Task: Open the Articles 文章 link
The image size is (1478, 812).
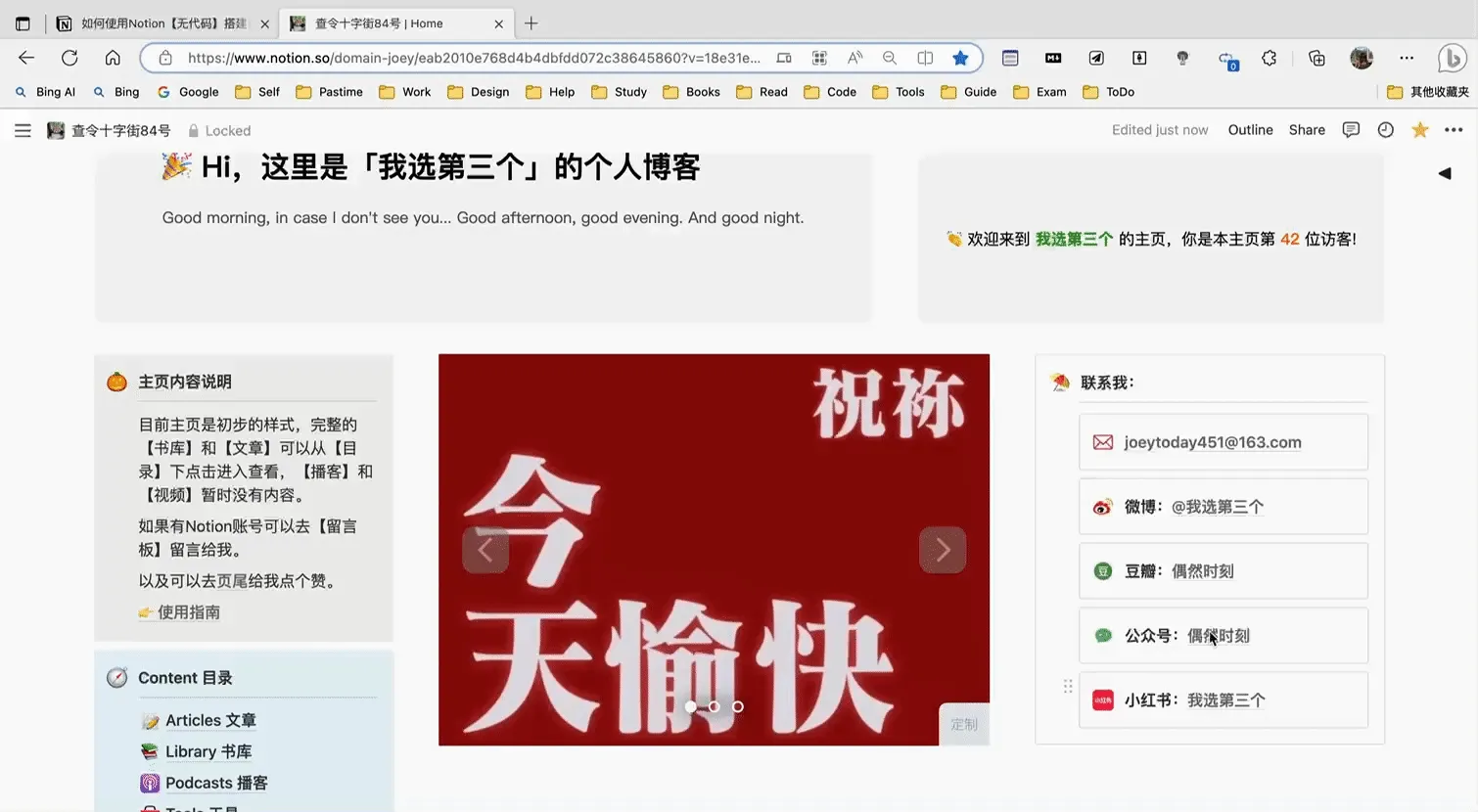Action: pos(209,720)
